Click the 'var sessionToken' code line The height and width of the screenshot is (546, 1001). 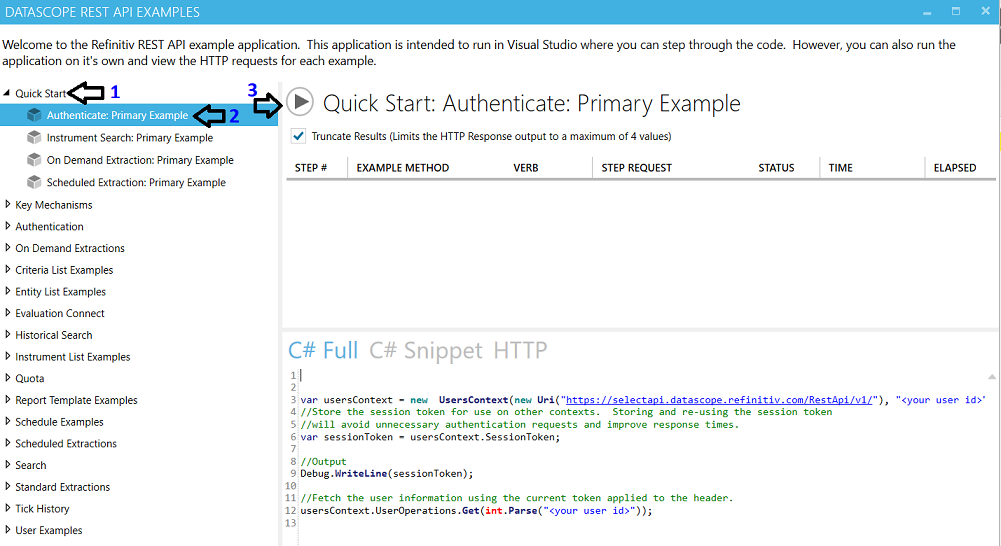click(430, 437)
